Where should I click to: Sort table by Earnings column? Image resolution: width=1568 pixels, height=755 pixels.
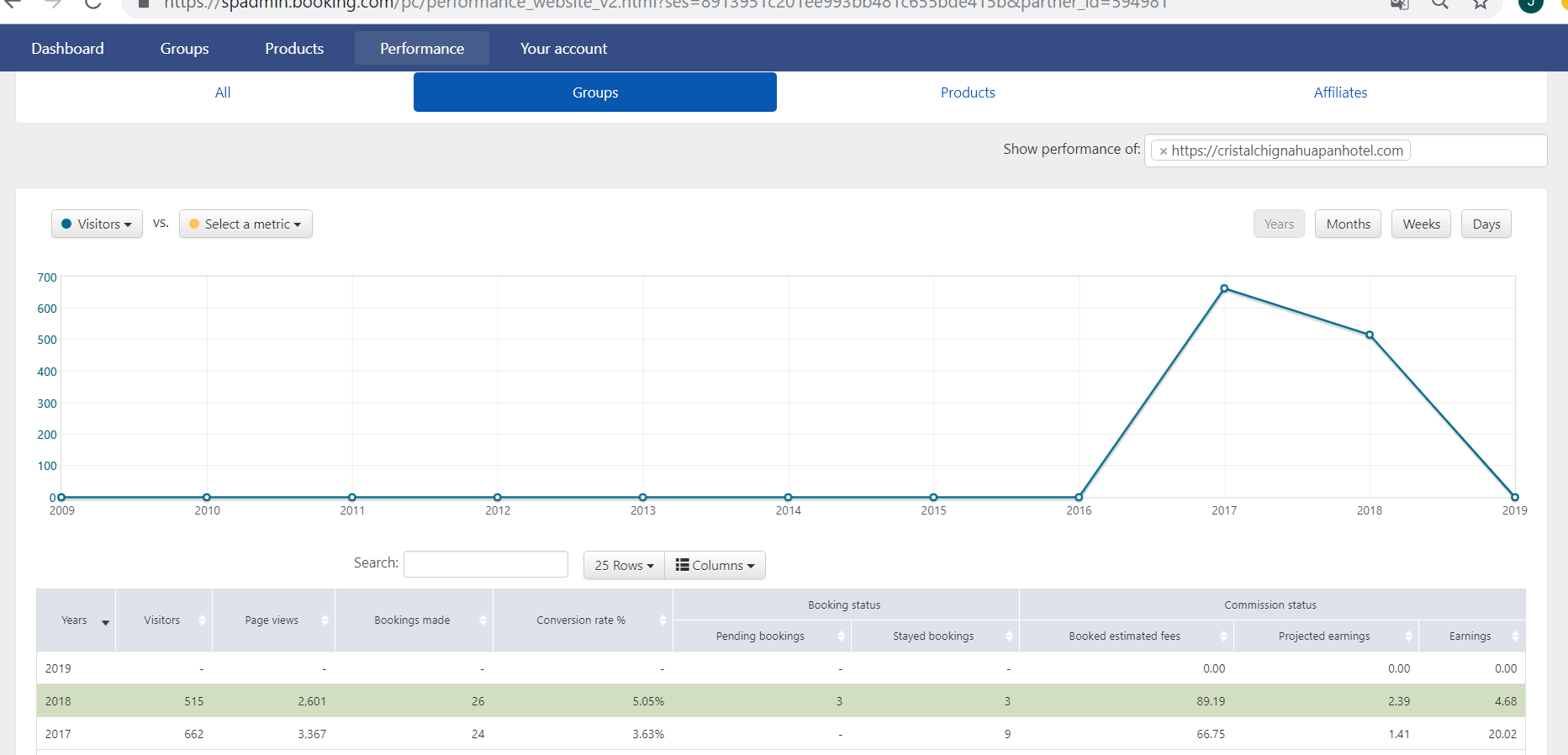[x=1472, y=636]
